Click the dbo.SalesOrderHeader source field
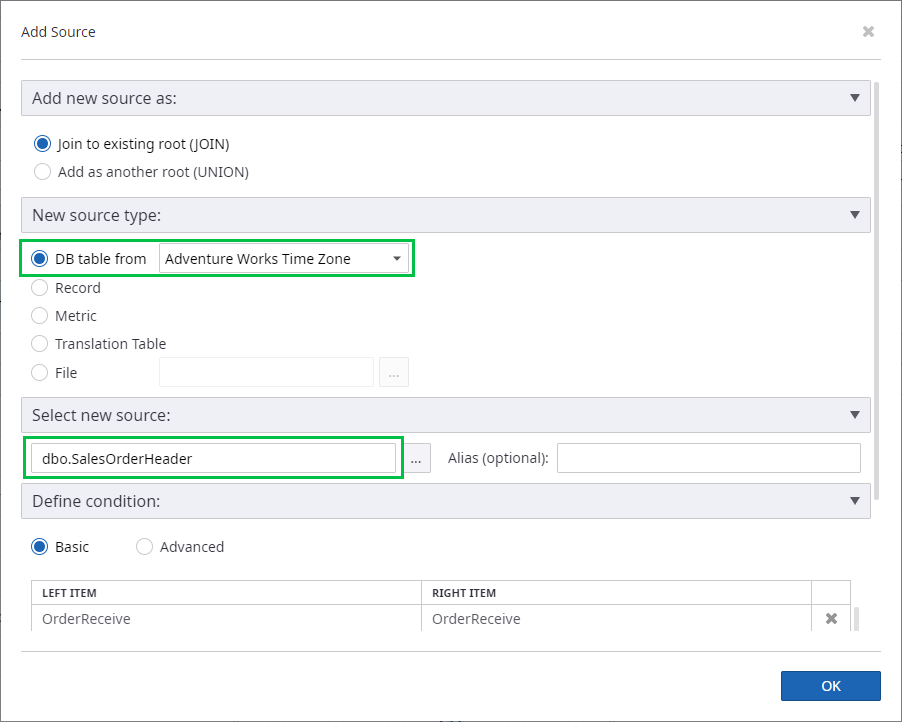The height and width of the screenshot is (722, 902). [213, 458]
